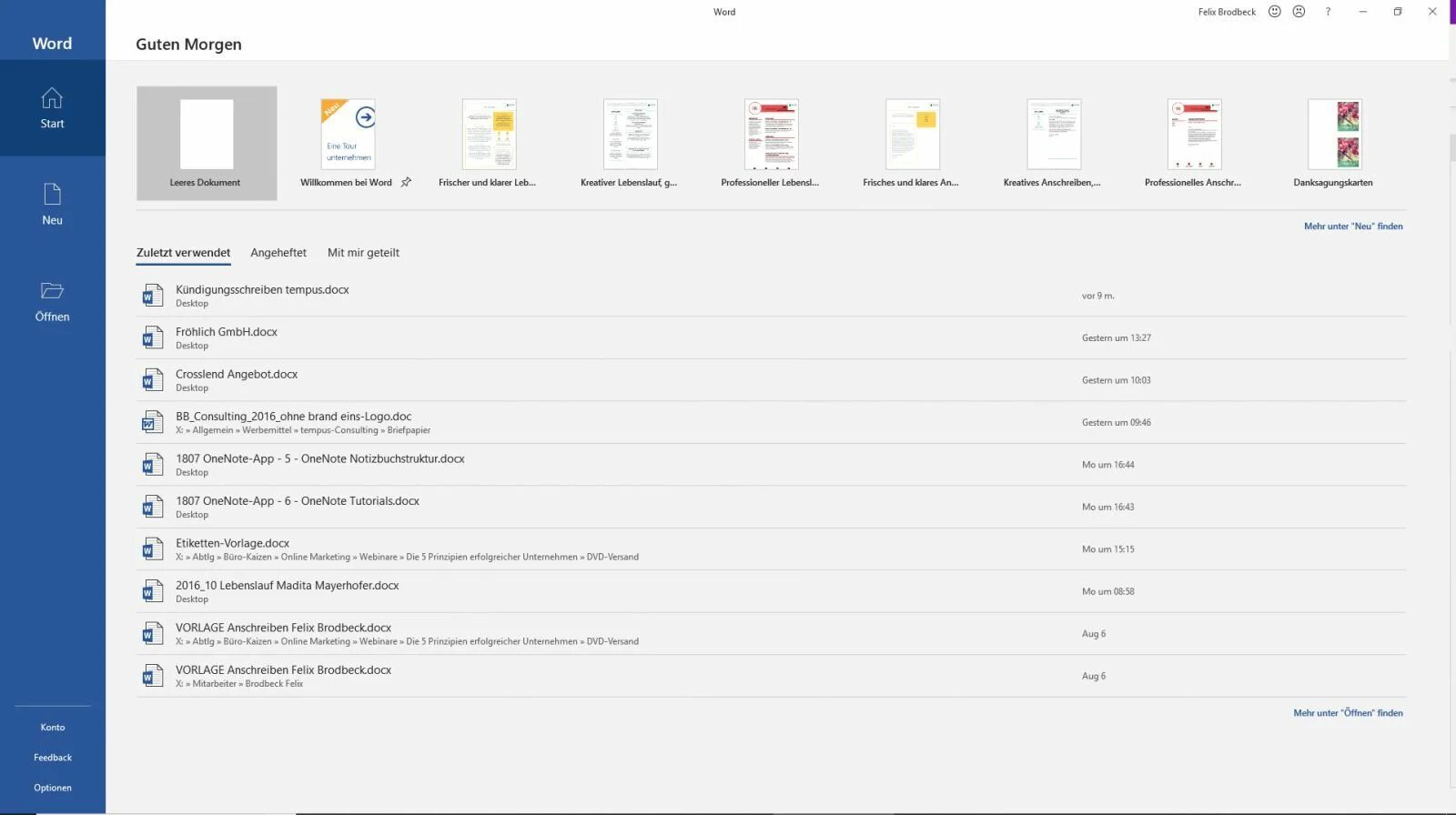Click the smiley feedback face icon
1456x815 pixels.
tap(1274, 12)
